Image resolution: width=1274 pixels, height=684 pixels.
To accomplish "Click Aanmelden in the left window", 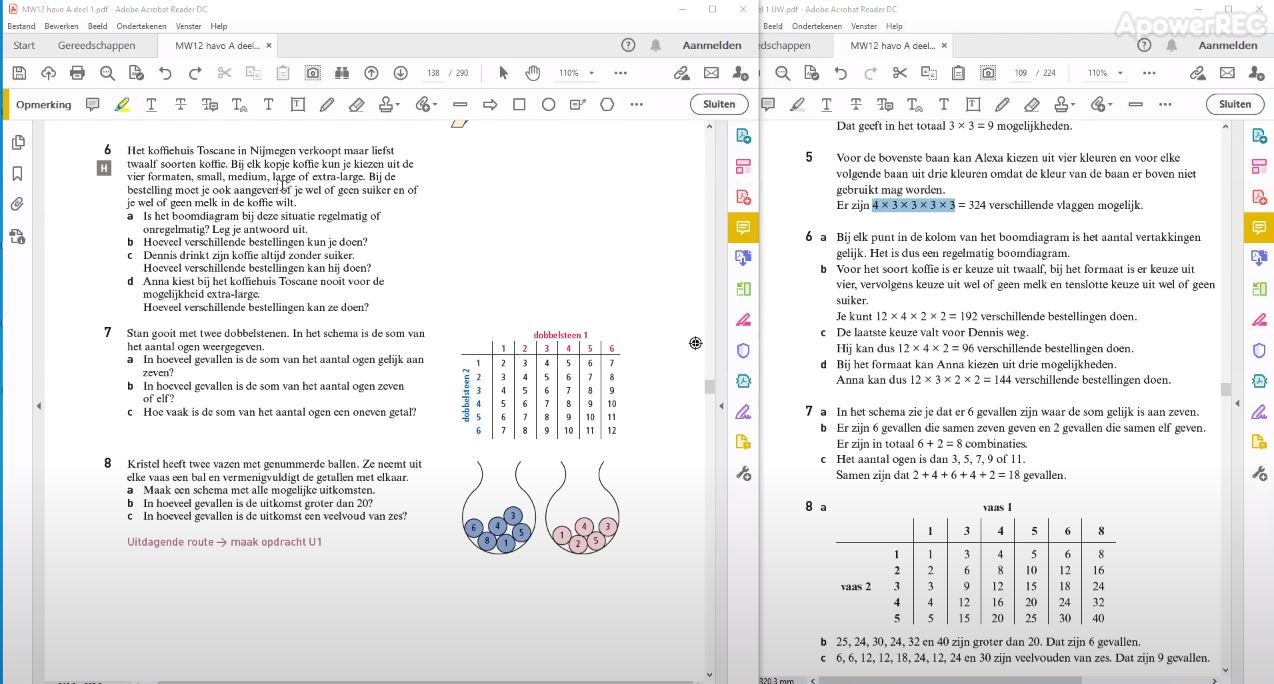I will point(712,45).
